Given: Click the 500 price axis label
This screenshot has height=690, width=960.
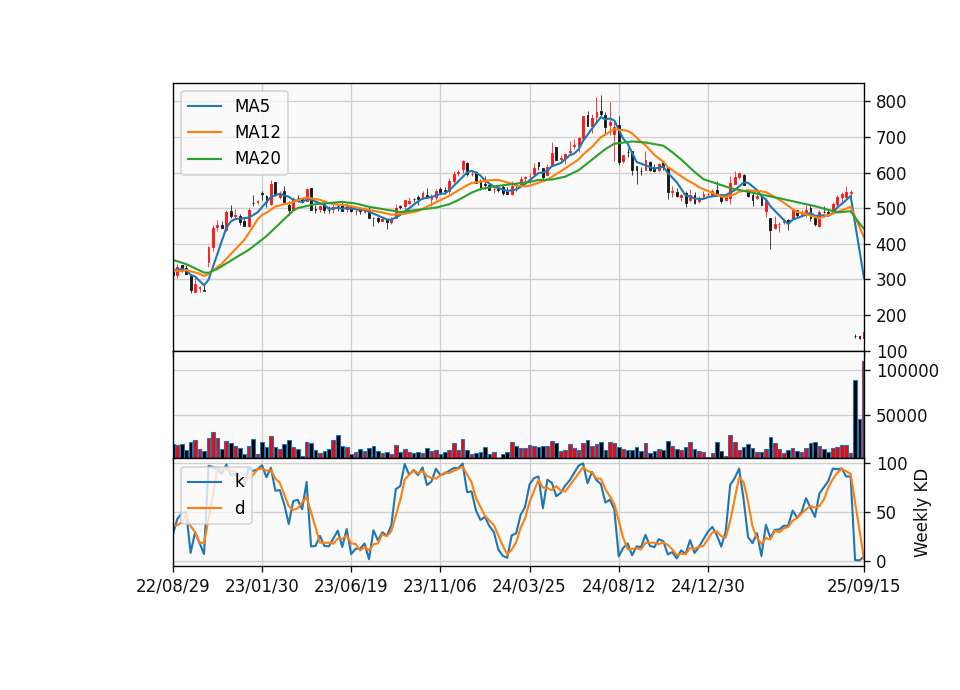Looking at the screenshot, I should point(891,209).
